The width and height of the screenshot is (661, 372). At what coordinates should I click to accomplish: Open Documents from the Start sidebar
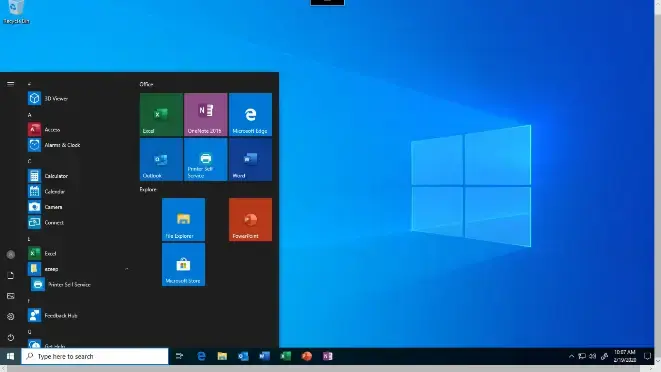click(11, 275)
